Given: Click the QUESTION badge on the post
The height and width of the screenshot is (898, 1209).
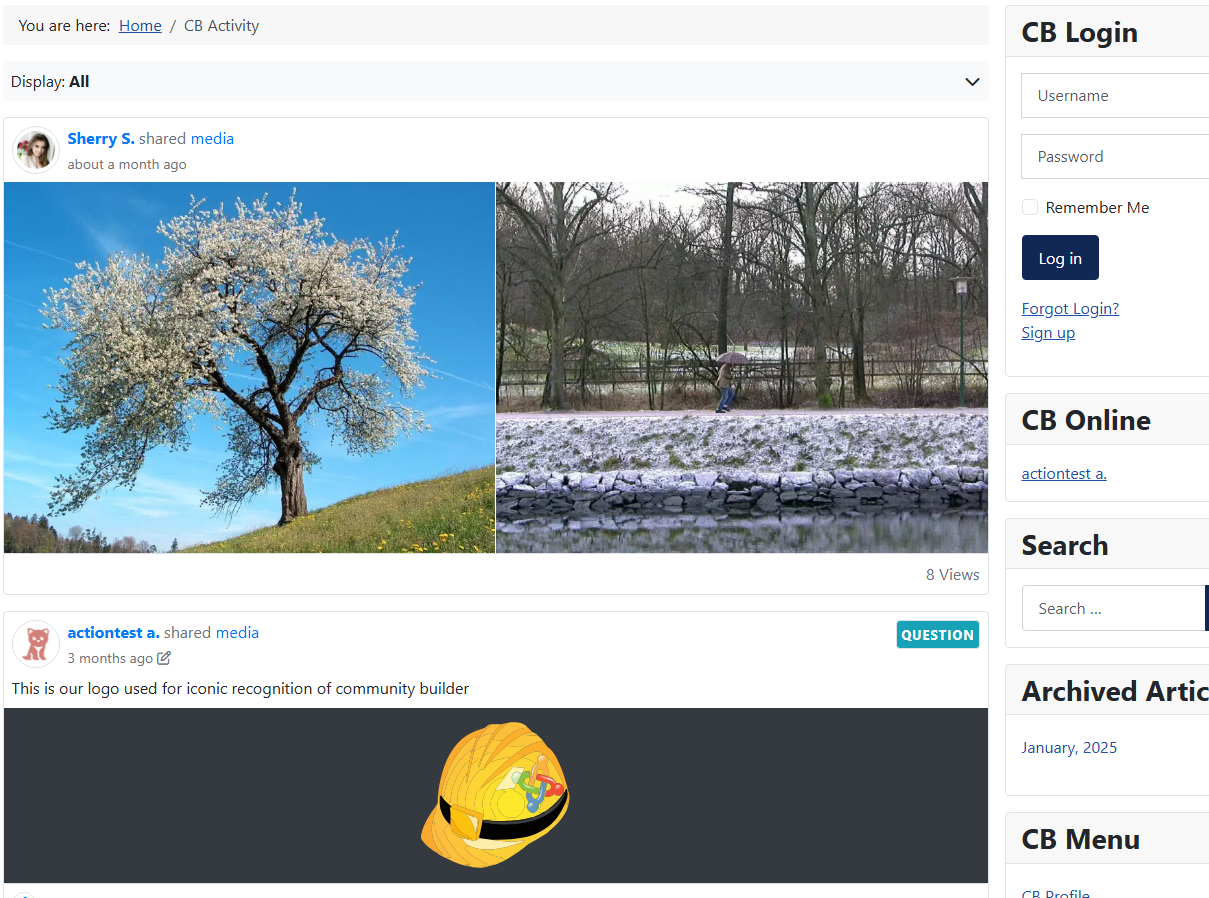Looking at the screenshot, I should pos(937,635).
